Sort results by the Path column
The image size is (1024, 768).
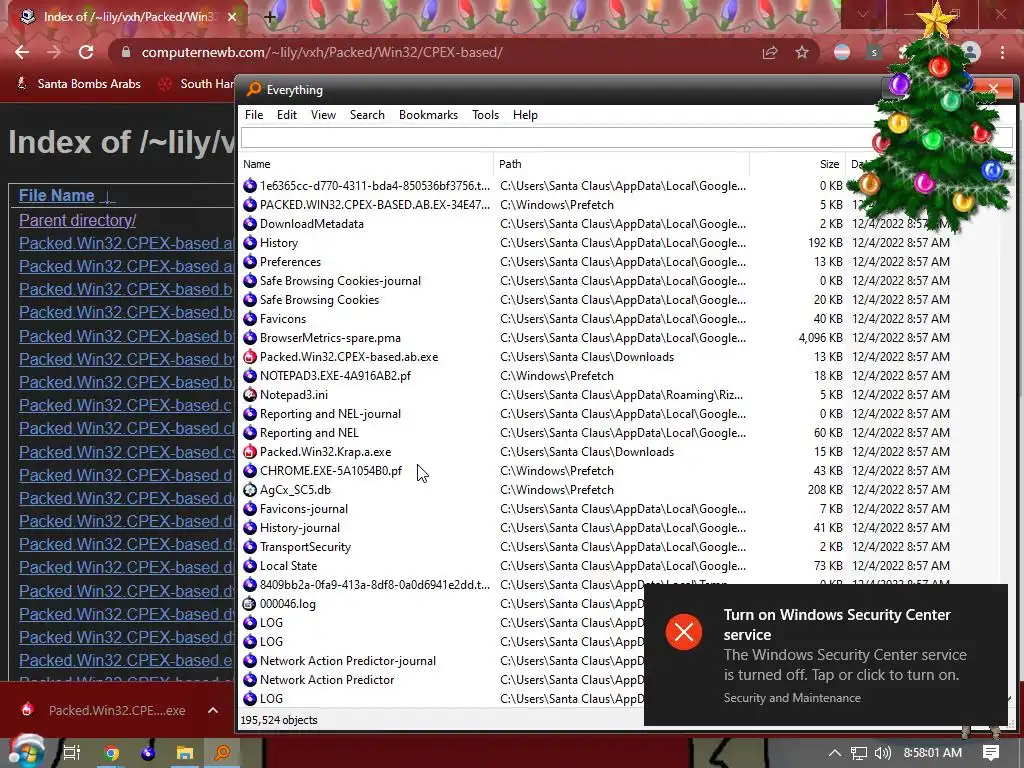622,164
